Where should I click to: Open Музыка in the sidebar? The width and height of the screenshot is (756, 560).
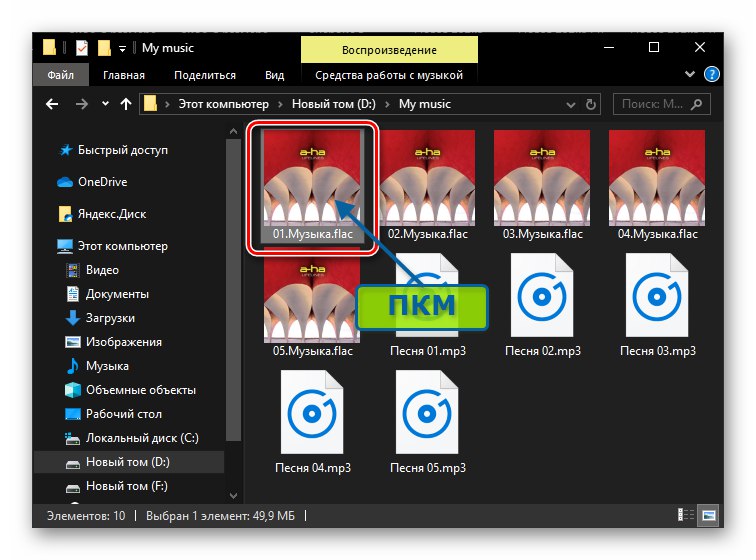click(x=107, y=366)
